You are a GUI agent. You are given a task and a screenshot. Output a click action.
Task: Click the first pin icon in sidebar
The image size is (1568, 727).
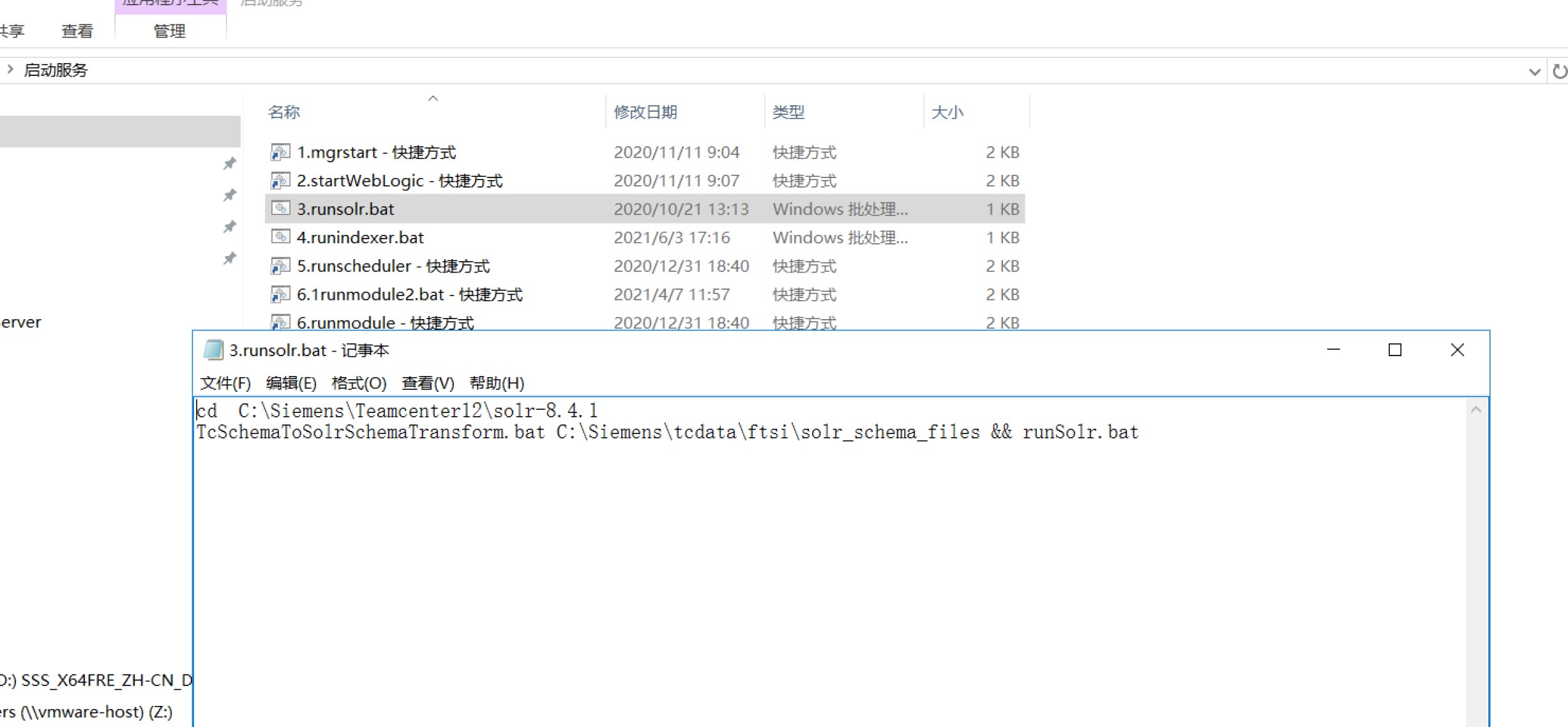[230, 163]
